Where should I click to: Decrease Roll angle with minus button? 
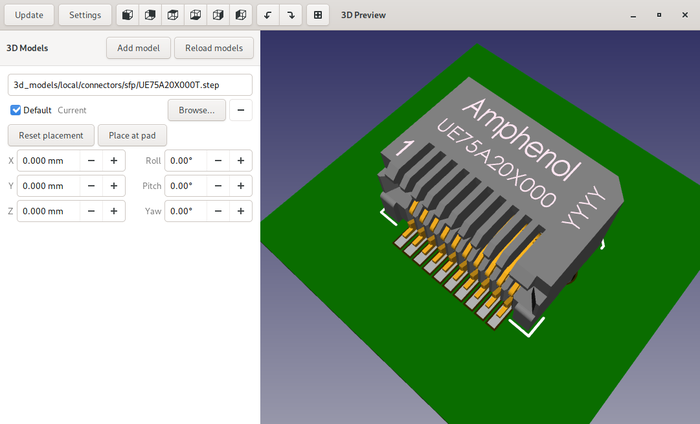[217, 160]
